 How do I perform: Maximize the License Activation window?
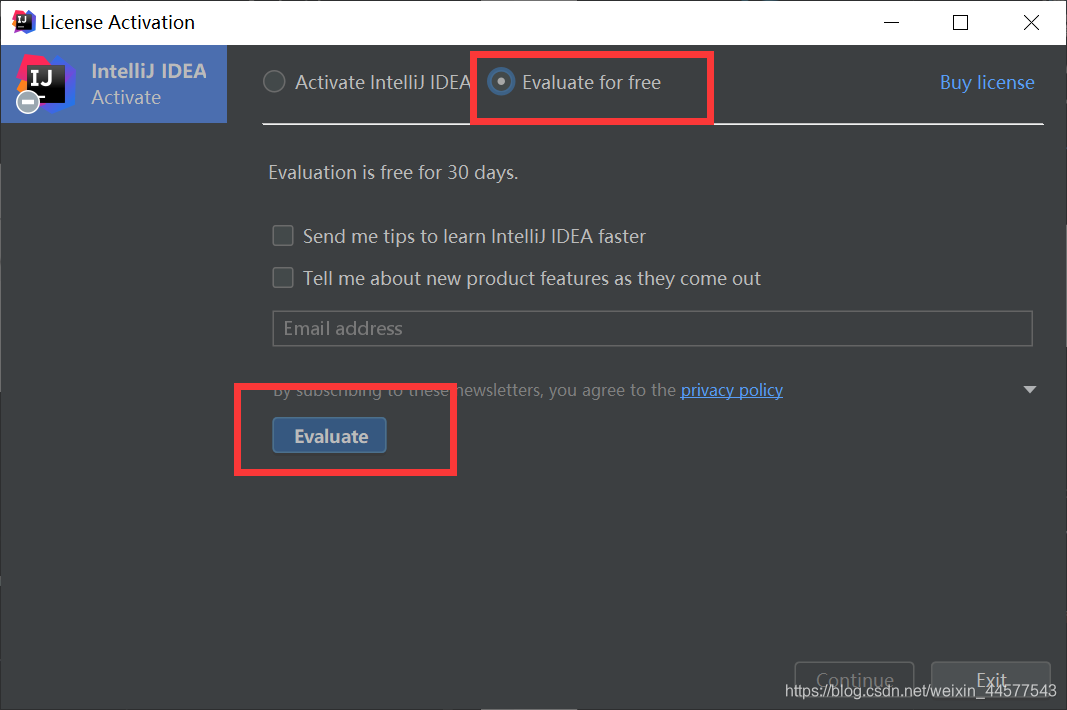tap(960, 22)
